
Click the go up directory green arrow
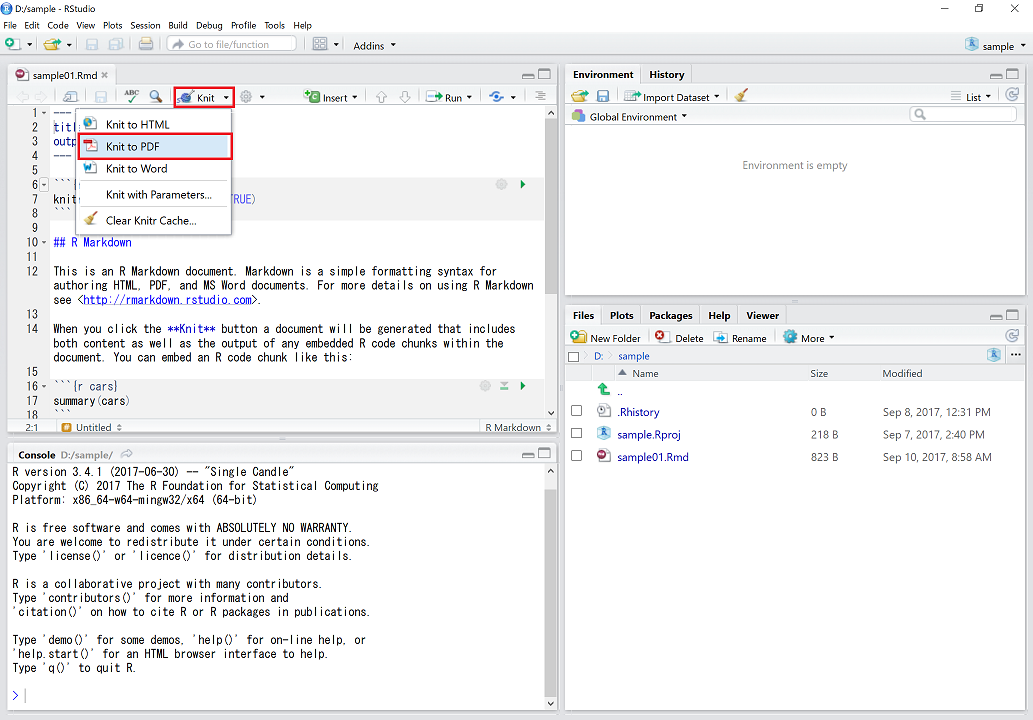(603, 389)
